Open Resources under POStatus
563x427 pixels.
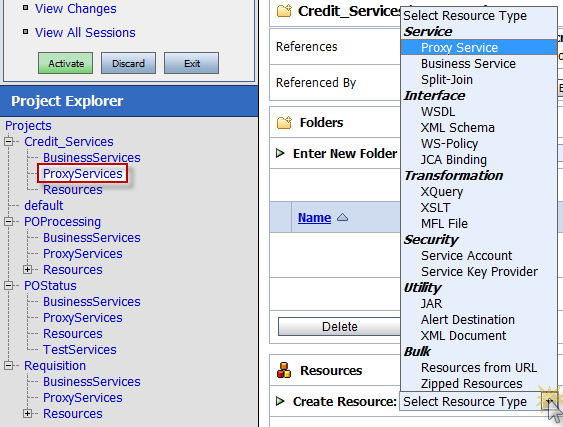(73, 334)
